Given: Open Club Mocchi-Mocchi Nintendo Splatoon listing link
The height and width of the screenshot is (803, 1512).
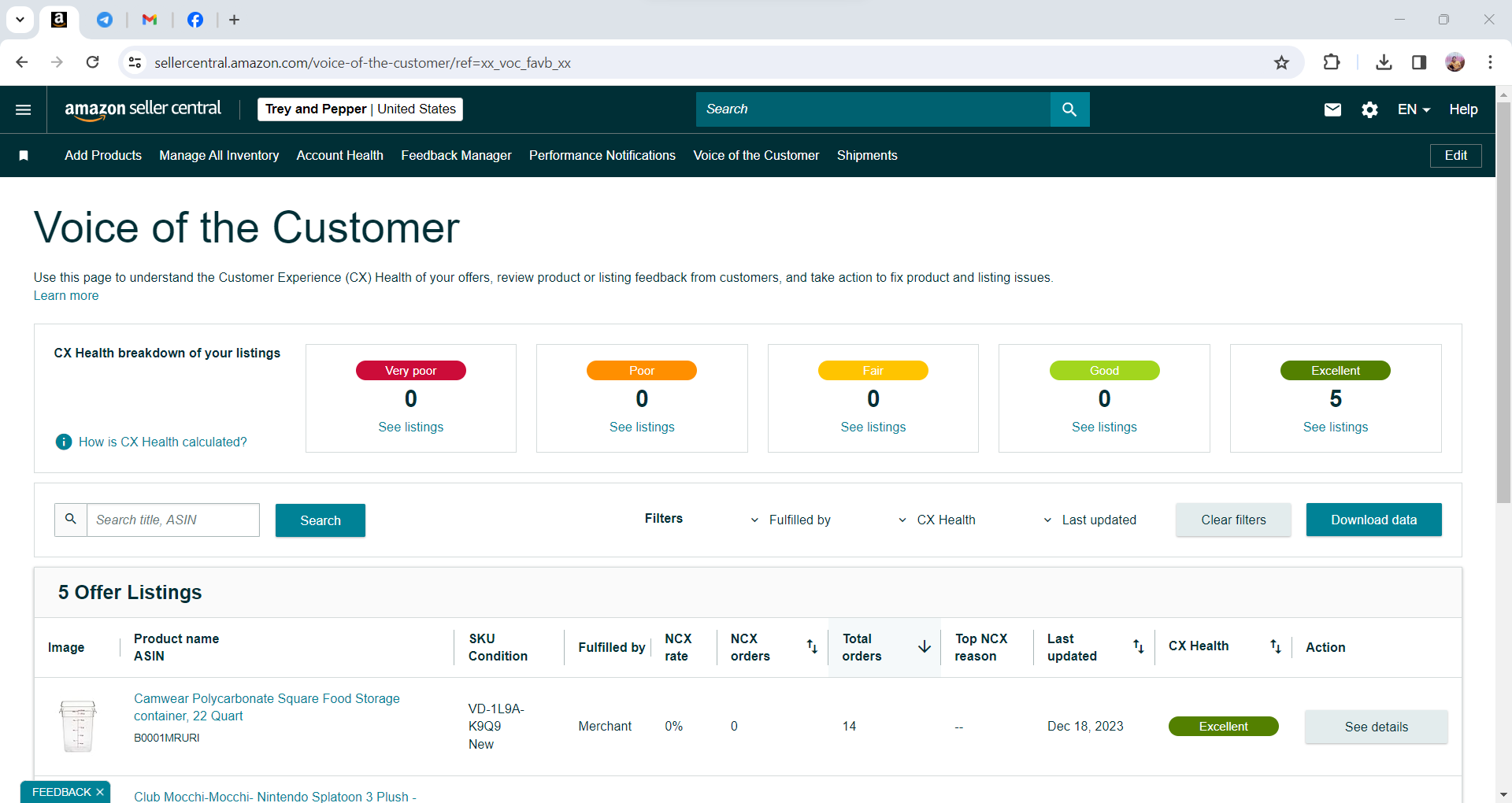Looking at the screenshot, I should point(275,797).
